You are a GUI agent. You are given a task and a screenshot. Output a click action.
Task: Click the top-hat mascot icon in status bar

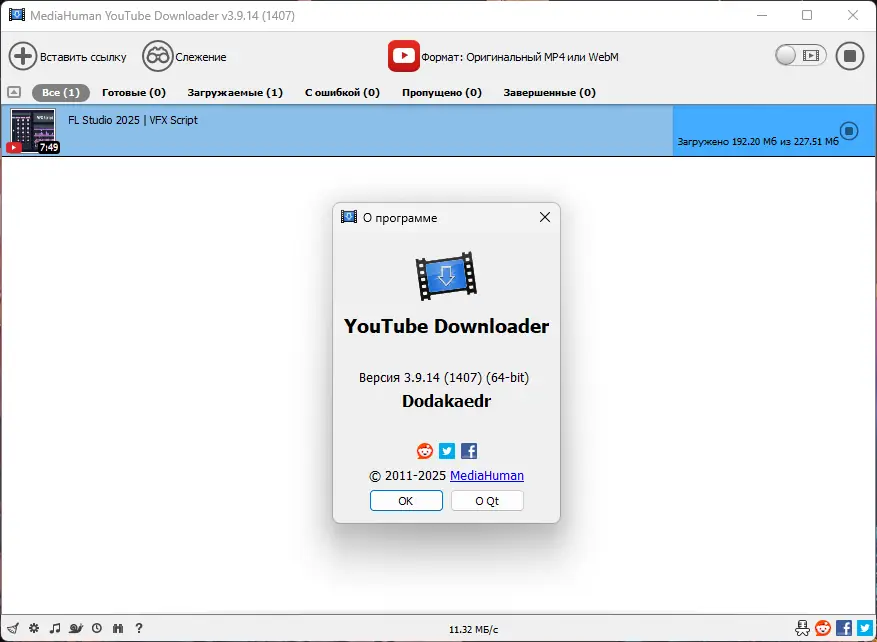(803, 628)
